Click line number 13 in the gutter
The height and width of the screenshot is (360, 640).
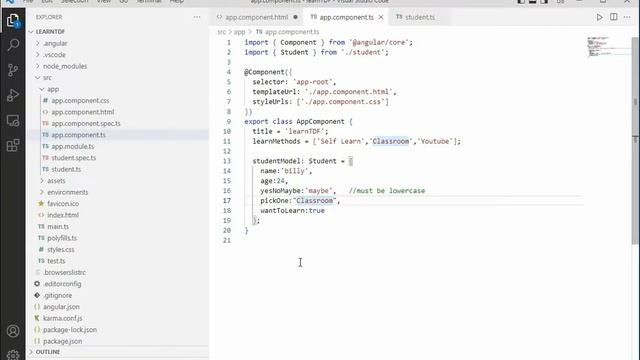227,161
